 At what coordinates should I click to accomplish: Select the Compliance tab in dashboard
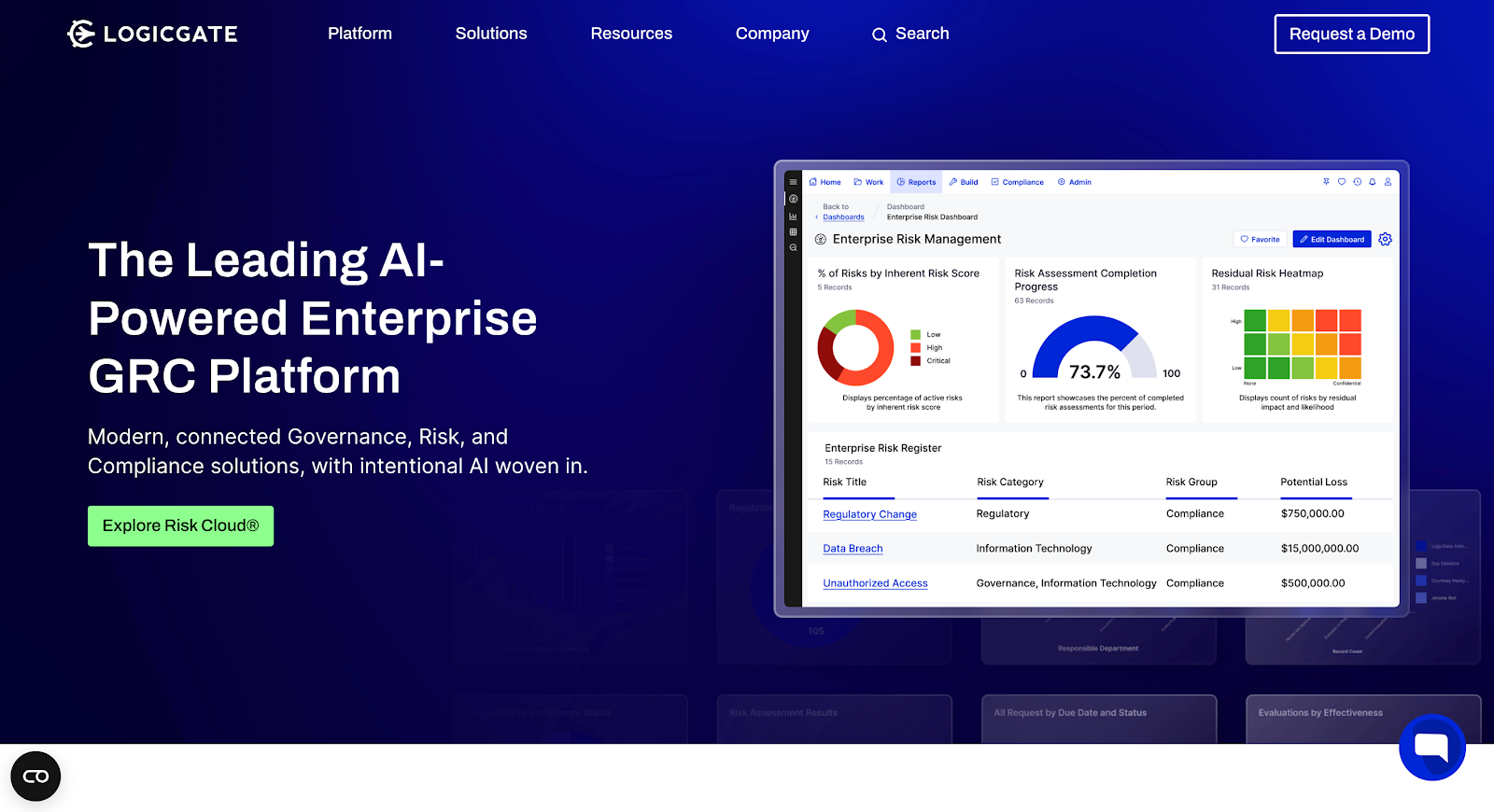(x=1017, y=182)
